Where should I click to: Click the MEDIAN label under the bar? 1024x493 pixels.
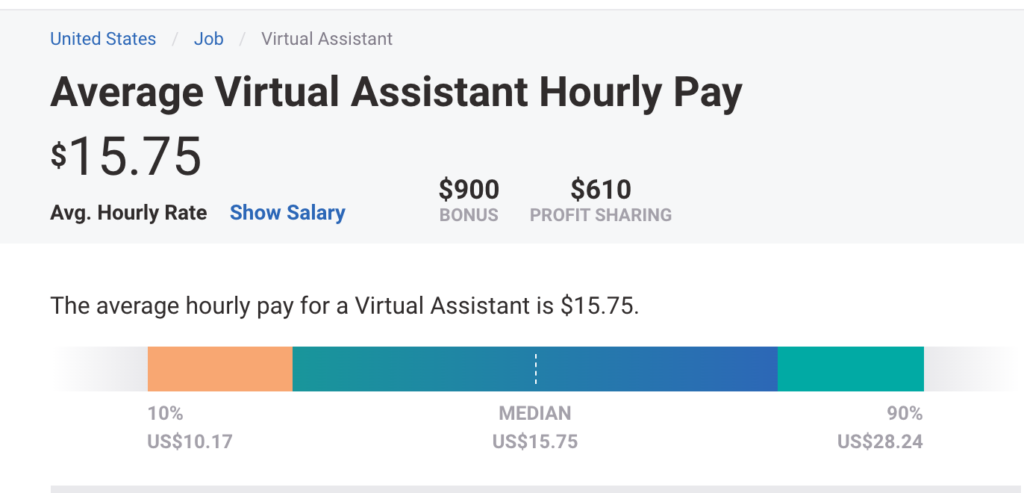535,414
